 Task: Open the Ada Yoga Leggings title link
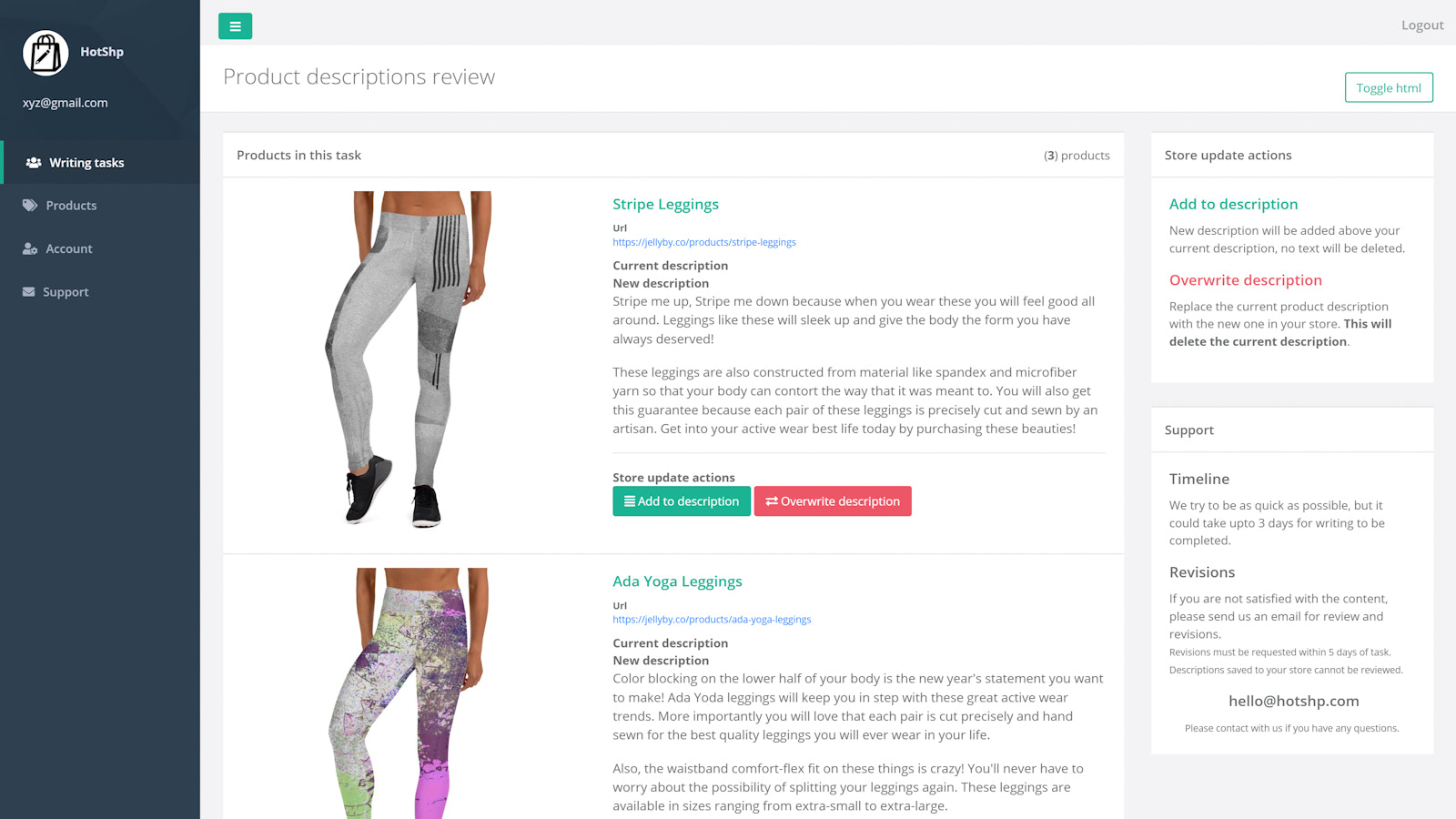[677, 581]
